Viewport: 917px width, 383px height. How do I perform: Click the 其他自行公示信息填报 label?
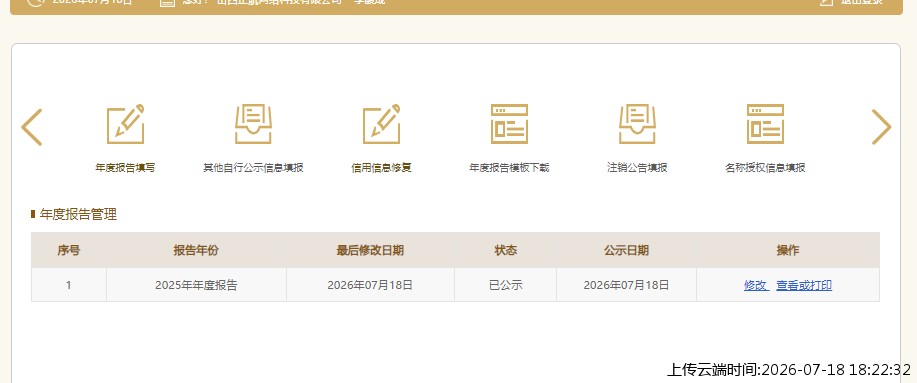point(253,168)
